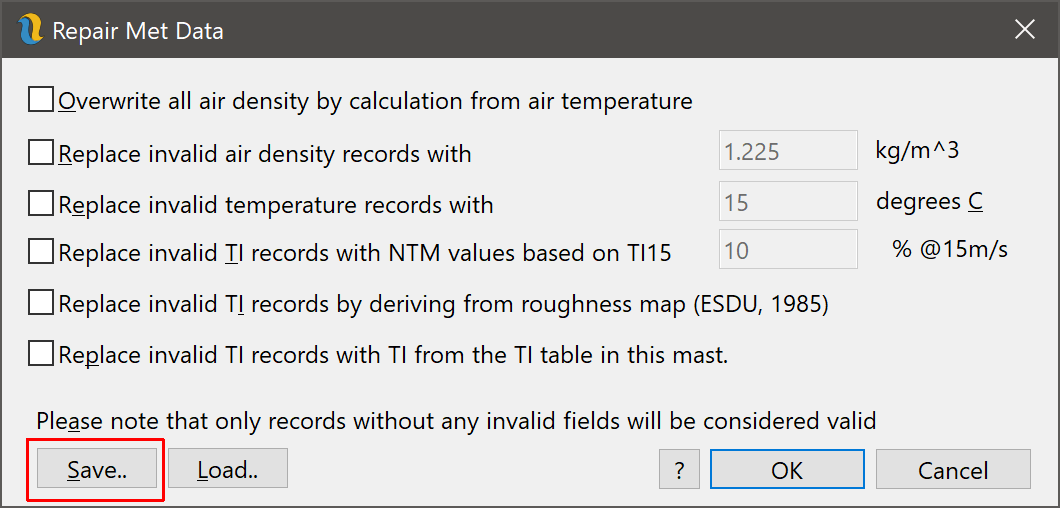Dismiss the dialog with Cancel
Viewport: 1060px width, 508px height.
tap(953, 469)
